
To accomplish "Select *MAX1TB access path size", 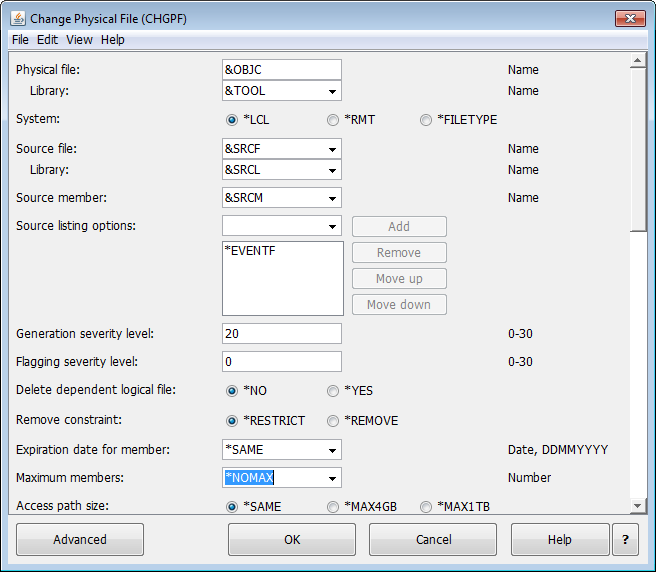I will 427,507.
